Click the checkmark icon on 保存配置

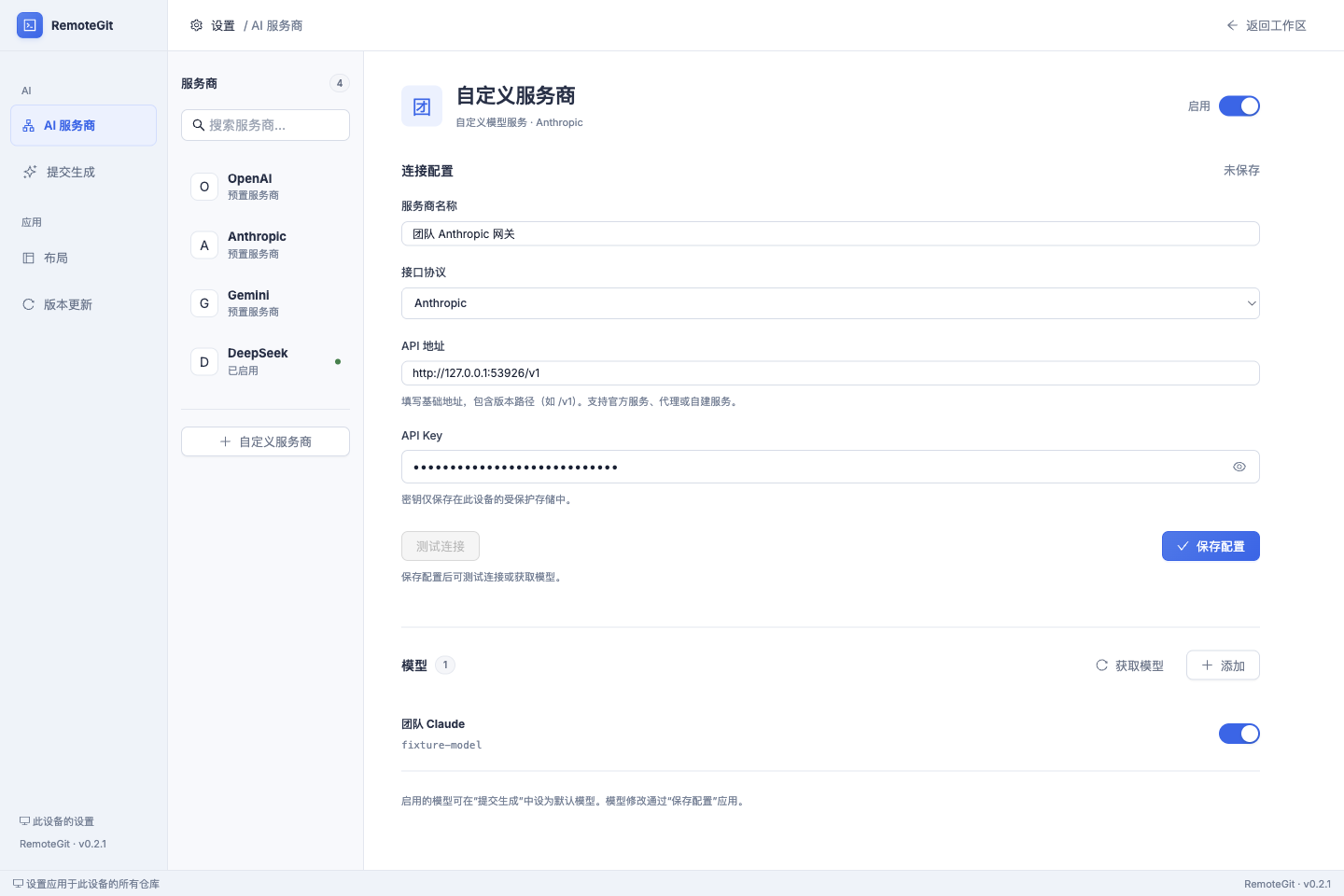pos(1183,546)
